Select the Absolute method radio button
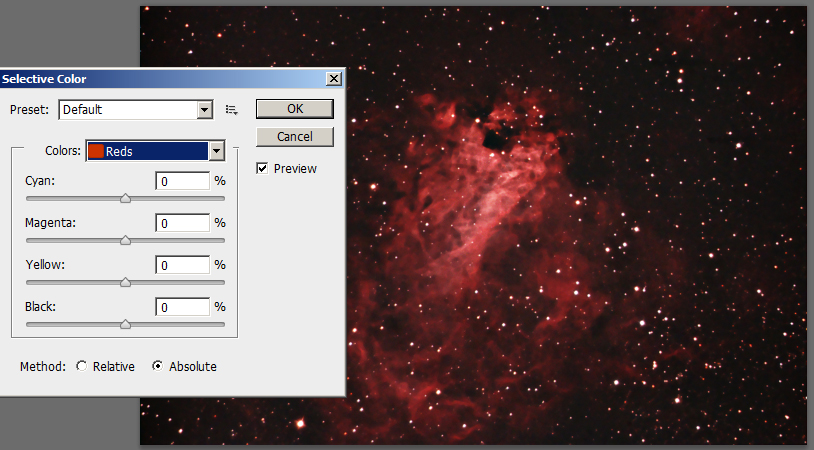The width and height of the screenshot is (814, 450). click(157, 366)
